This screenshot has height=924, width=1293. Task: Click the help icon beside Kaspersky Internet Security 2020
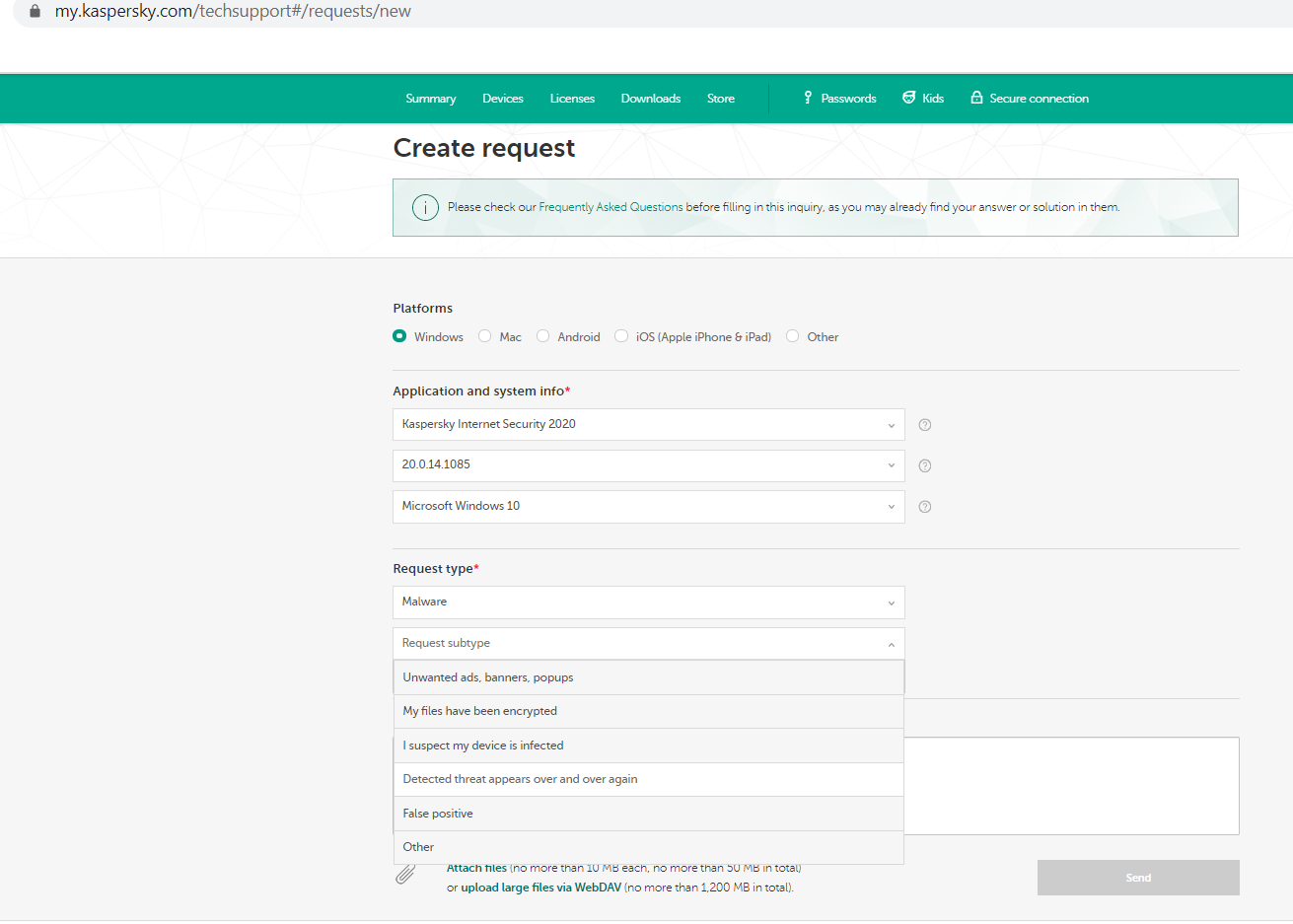pos(925,425)
